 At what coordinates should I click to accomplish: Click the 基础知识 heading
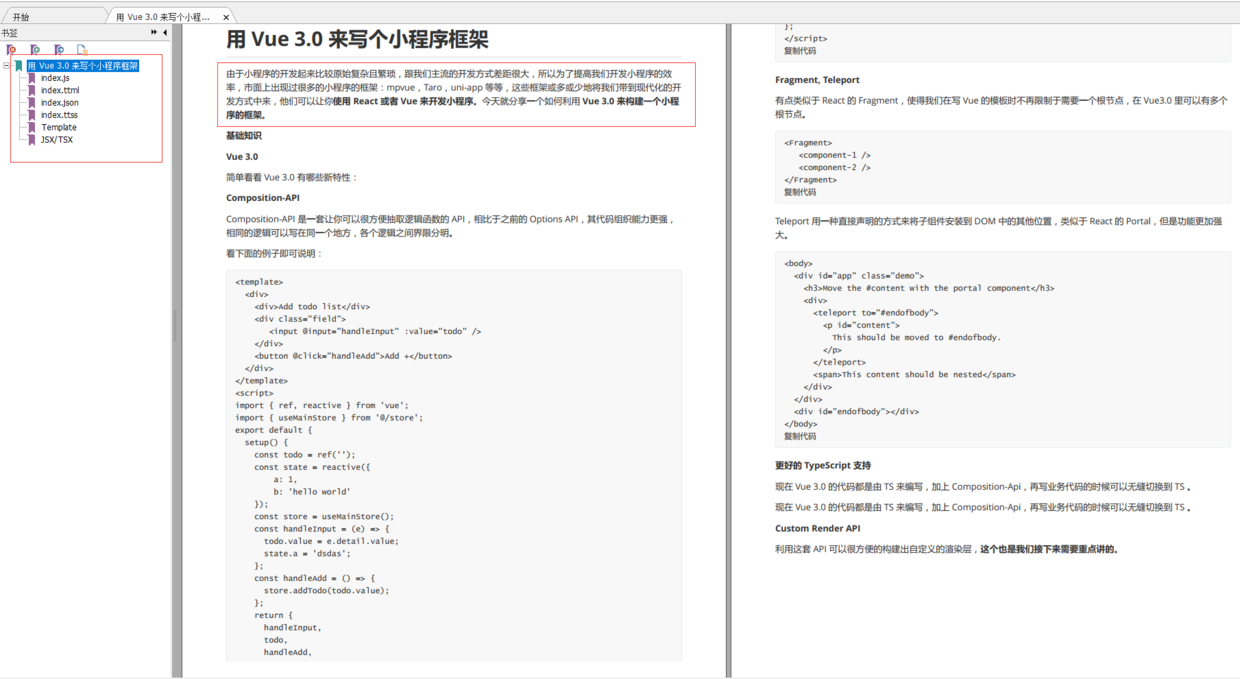point(243,135)
